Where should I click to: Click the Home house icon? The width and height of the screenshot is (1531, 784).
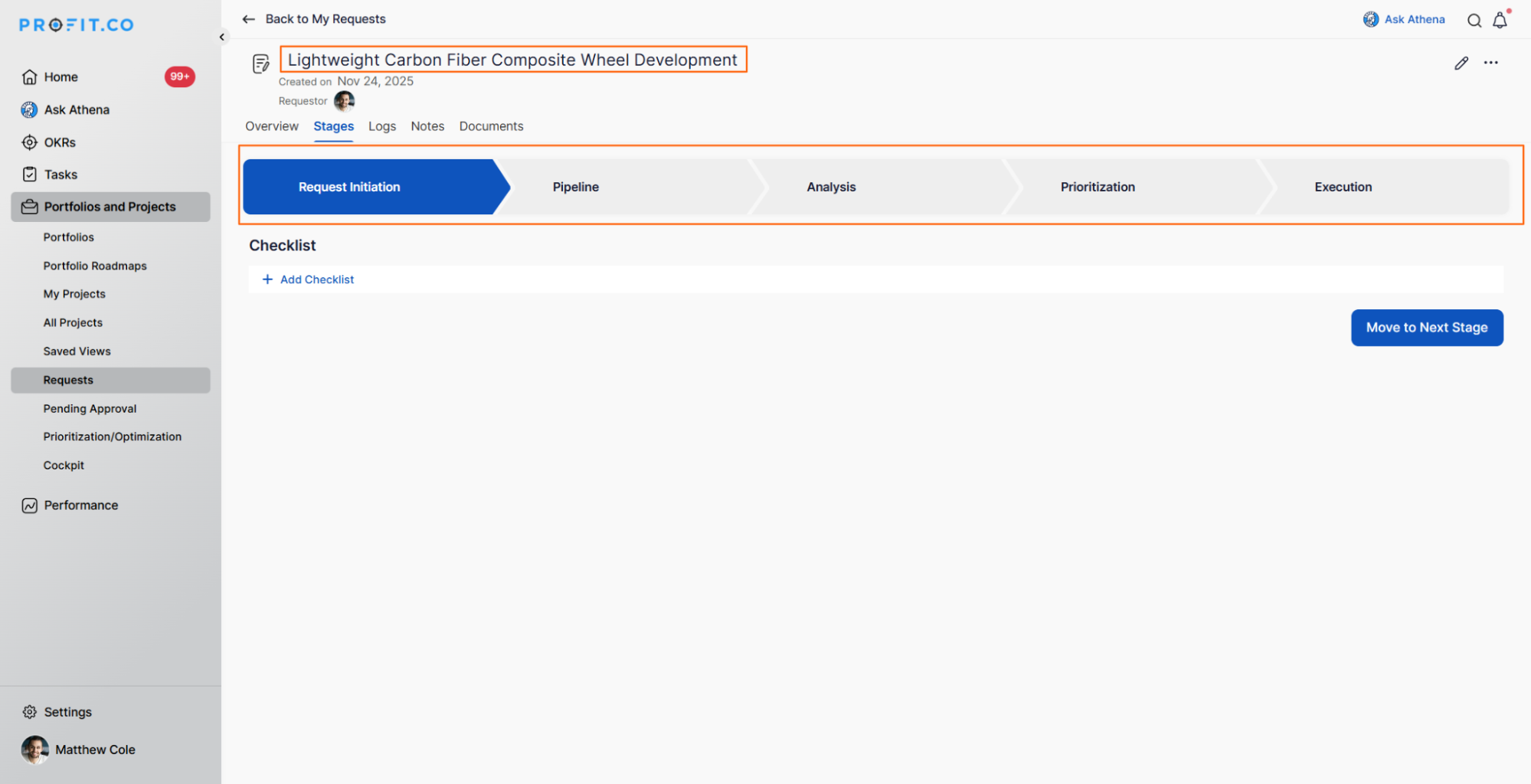coord(30,77)
